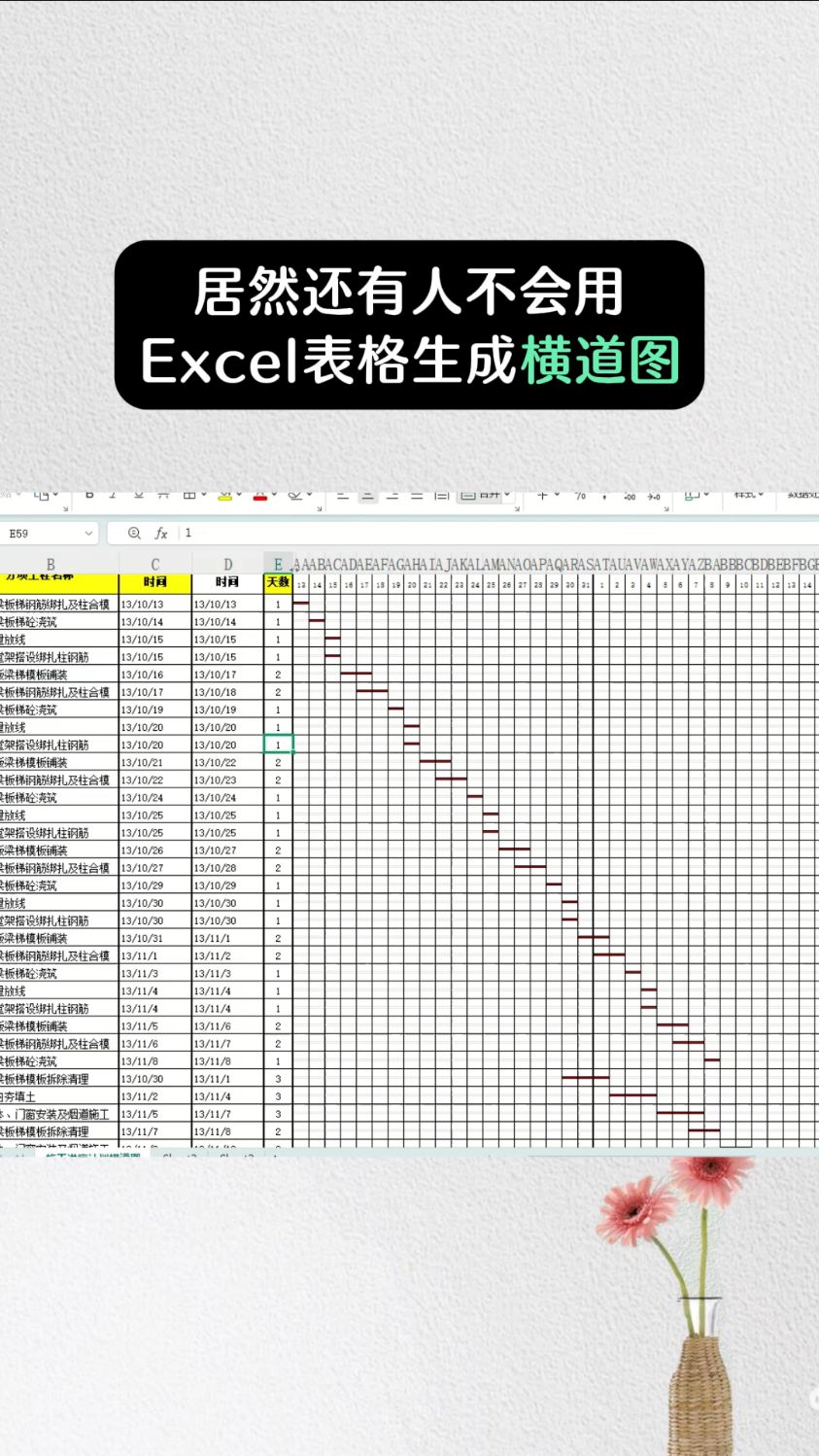Image resolution: width=819 pixels, height=1456 pixels.
Task: Click inside the formula bar showing 1
Action: 499,533
